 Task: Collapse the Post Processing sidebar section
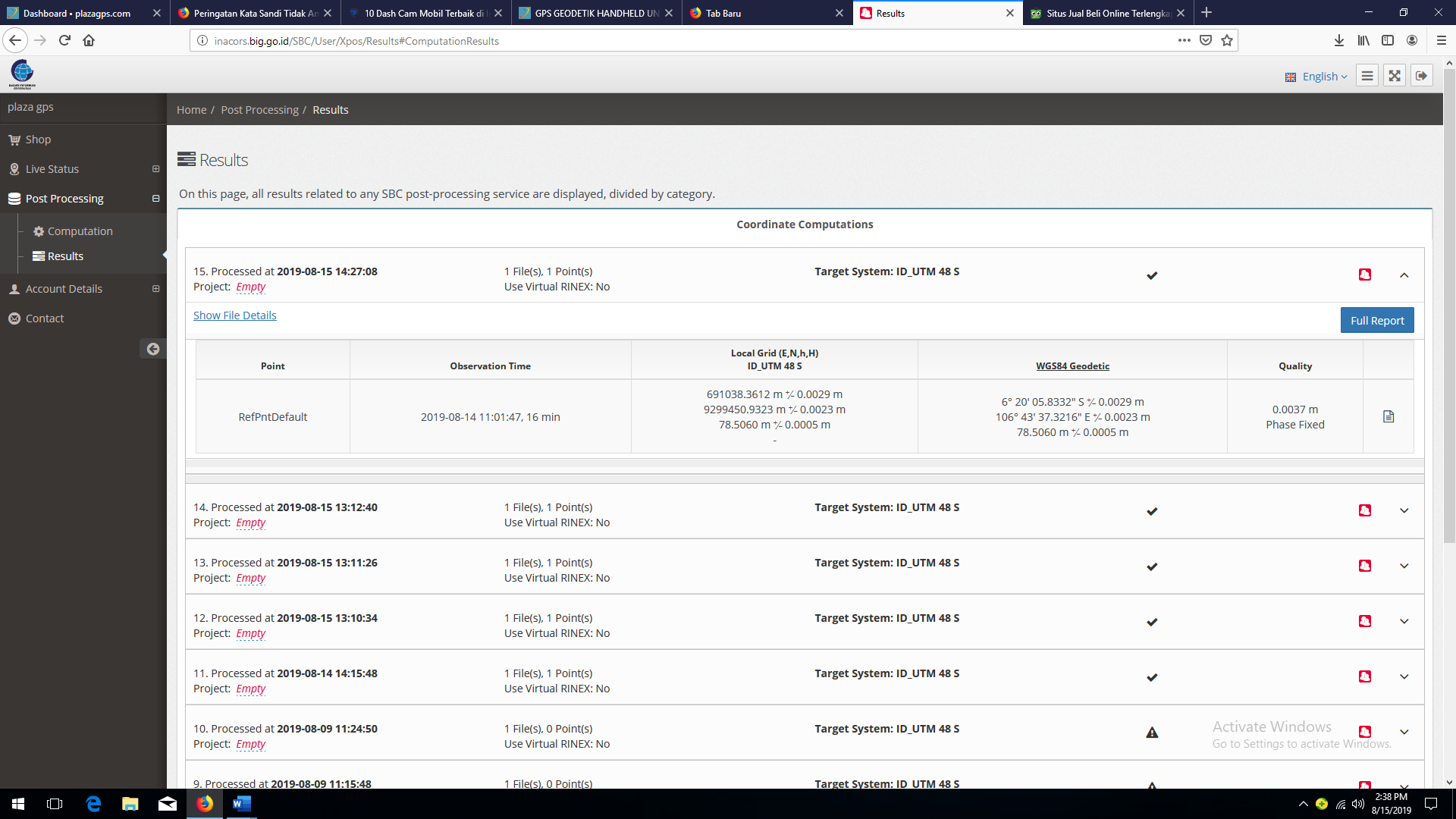point(155,199)
